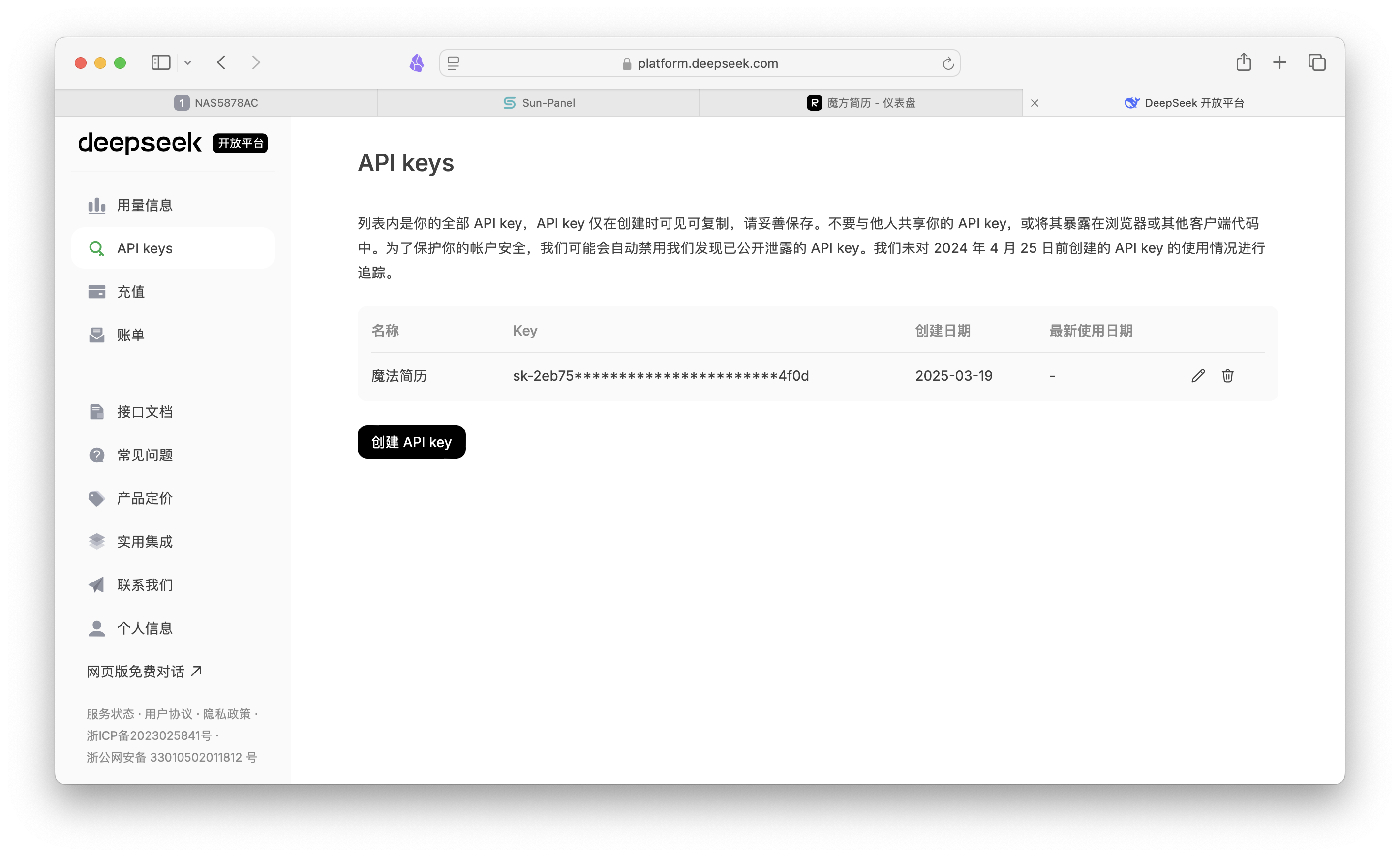
Task: Open the 用户协议 link in the footer
Action: pos(168,714)
